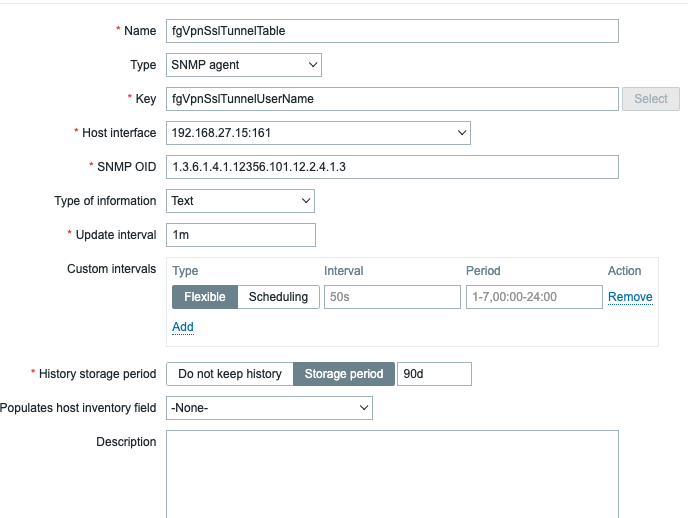The width and height of the screenshot is (688, 518).
Task: Edit the Update interval field
Action: click(x=240, y=235)
